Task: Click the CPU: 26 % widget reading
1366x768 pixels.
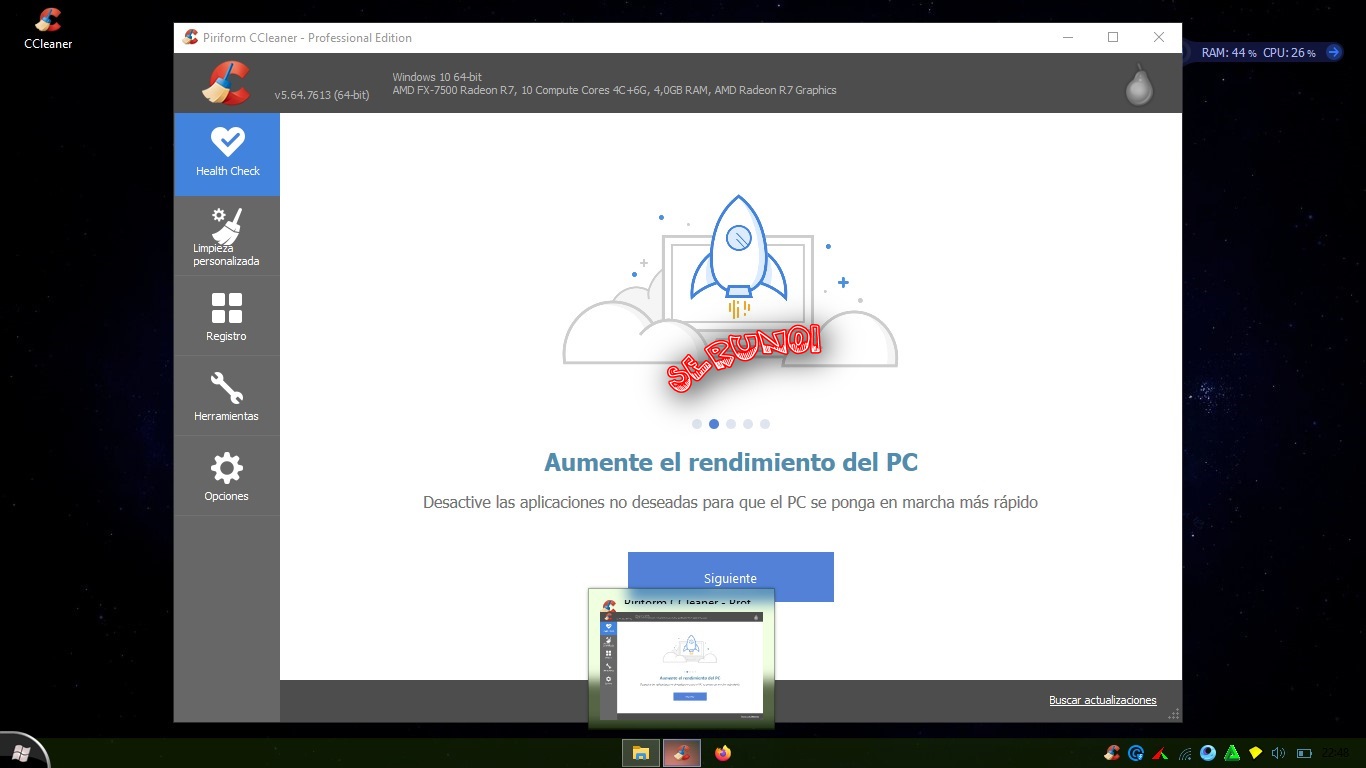Action: tap(1289, 53)
